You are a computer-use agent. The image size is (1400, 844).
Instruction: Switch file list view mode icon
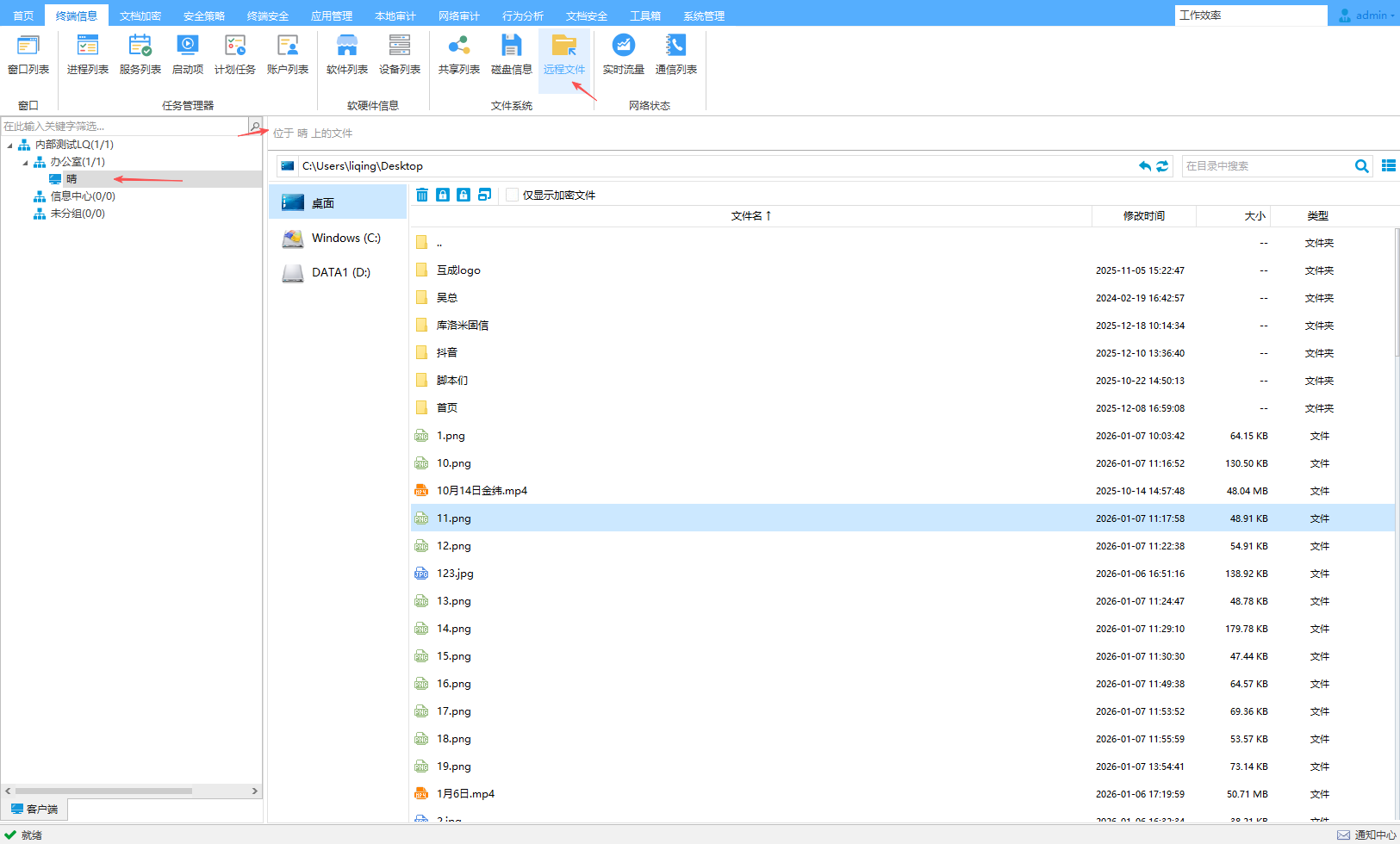coord(1388,165)
